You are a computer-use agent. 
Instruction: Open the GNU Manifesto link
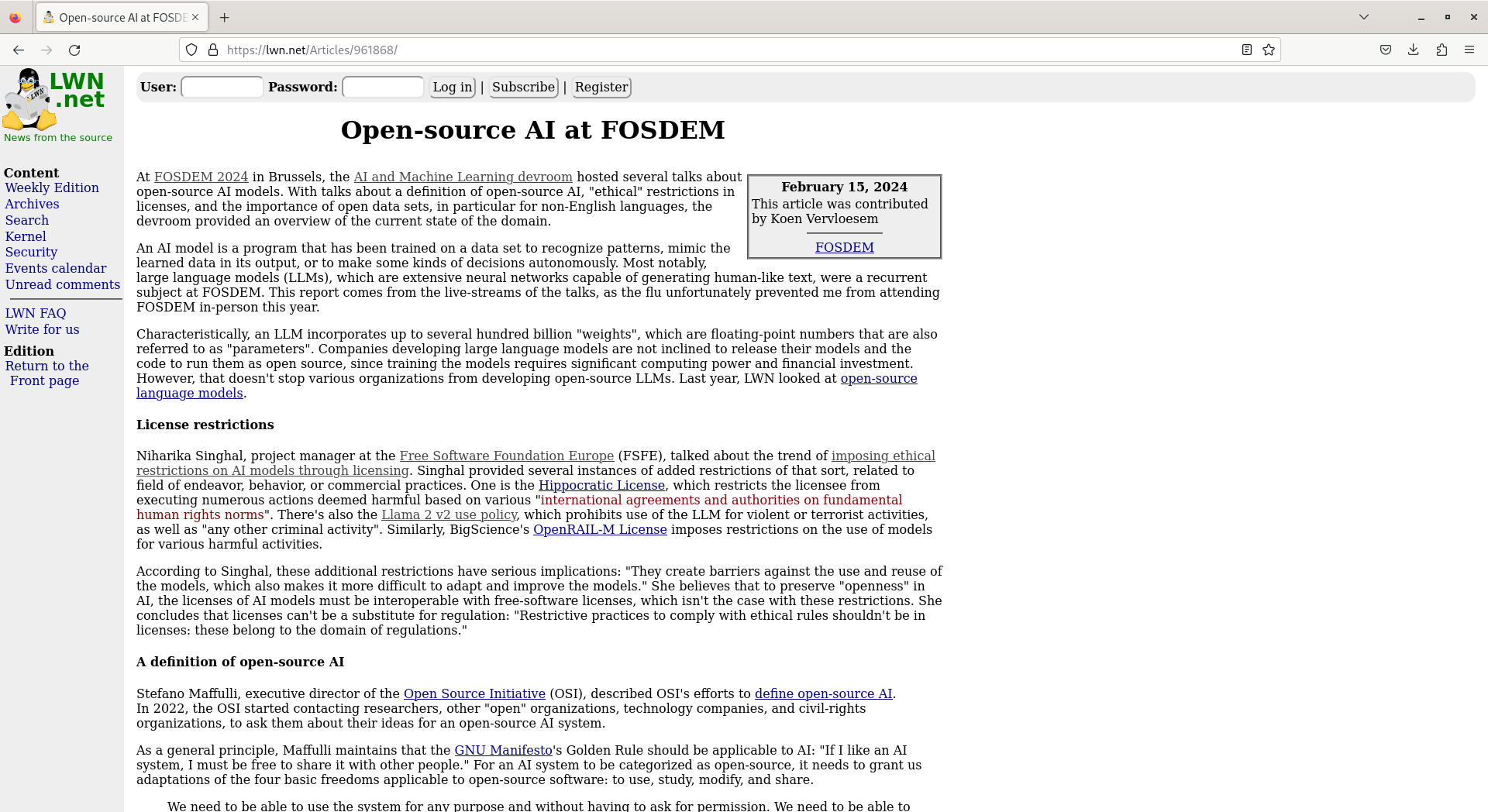[x=503, y=750]
